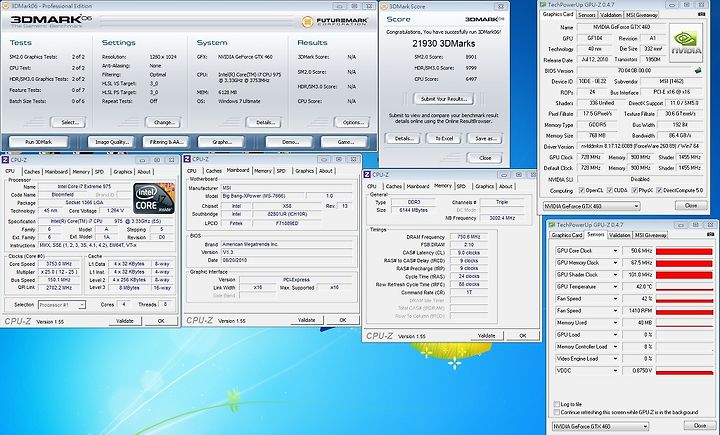Click the screenshot camera icon in GPU-Z Sensors window
Screen dimensions: 720x435
coord(710,235)
